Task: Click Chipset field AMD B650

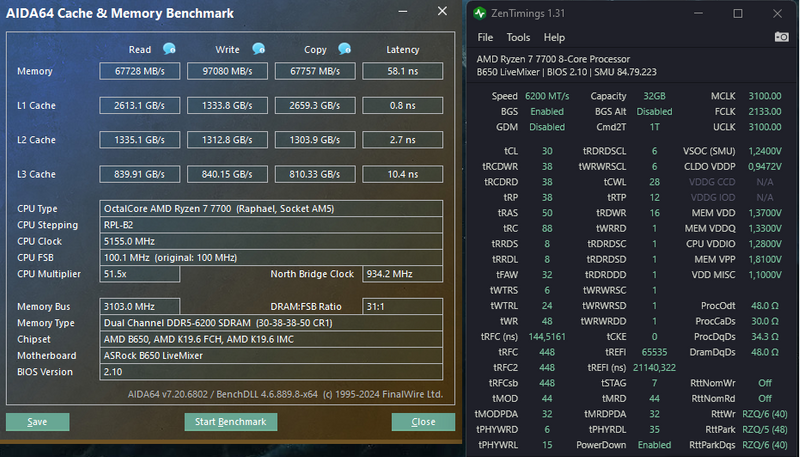Action: [x=271, y=339]
